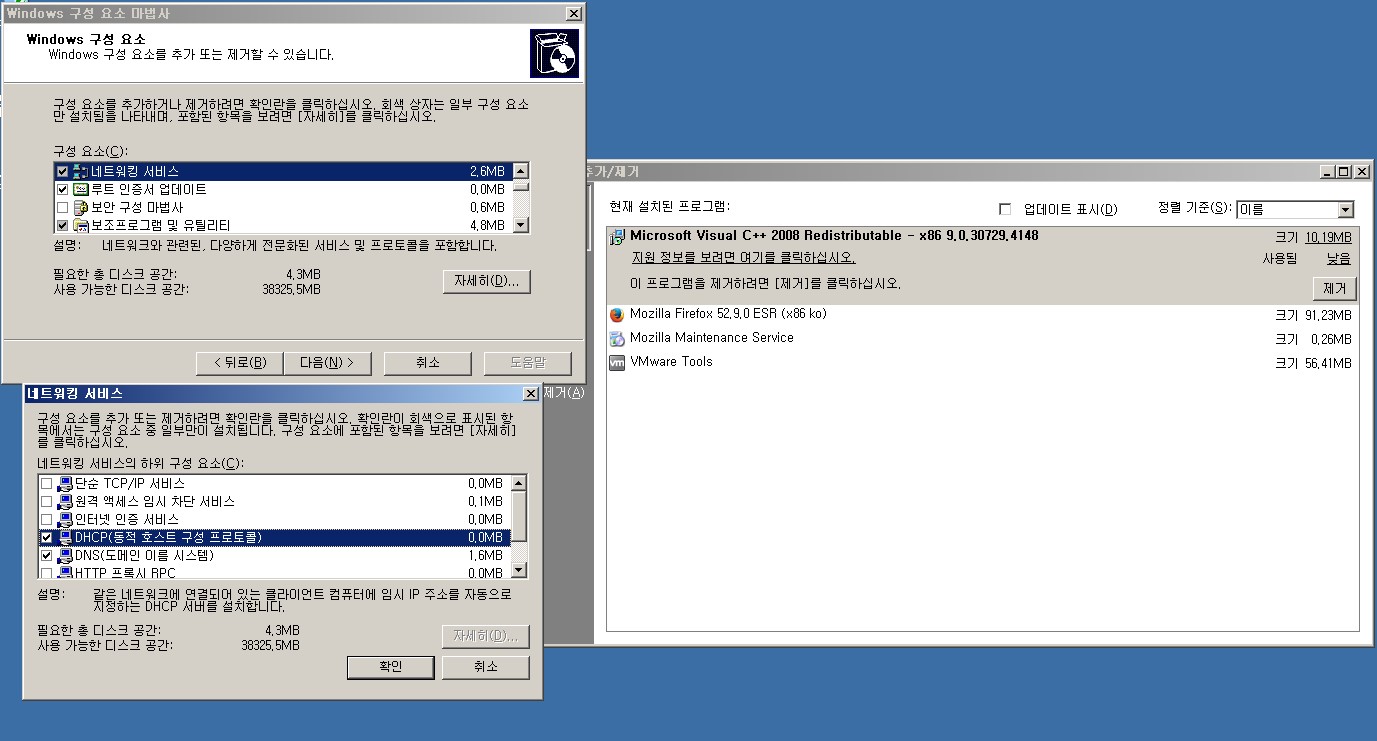
Task: Click the Details (자세히) button in component wizard
Action: (x=486, y=281)
